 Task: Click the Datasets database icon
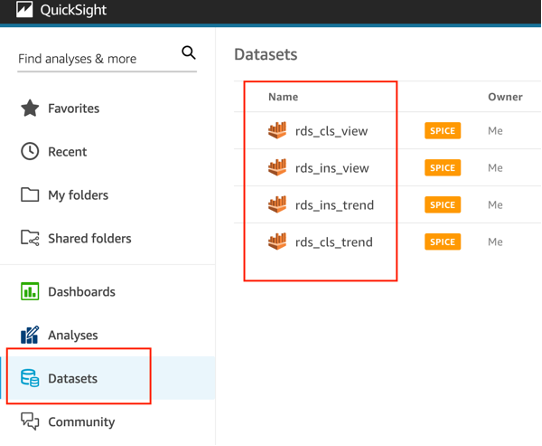tap(30, 378)
